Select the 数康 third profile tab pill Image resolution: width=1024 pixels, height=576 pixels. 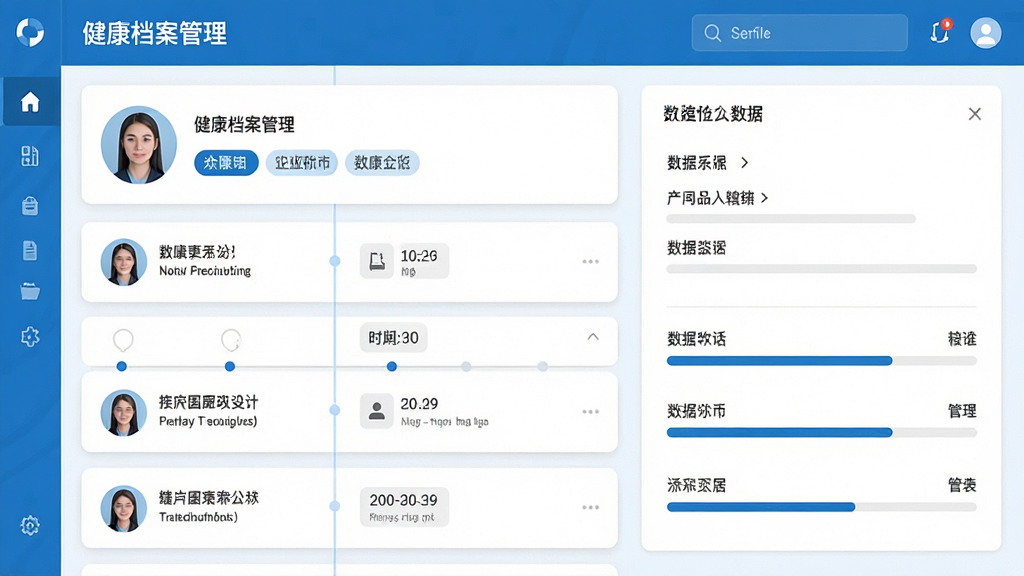pyautogui.click(x=382, y=163)
